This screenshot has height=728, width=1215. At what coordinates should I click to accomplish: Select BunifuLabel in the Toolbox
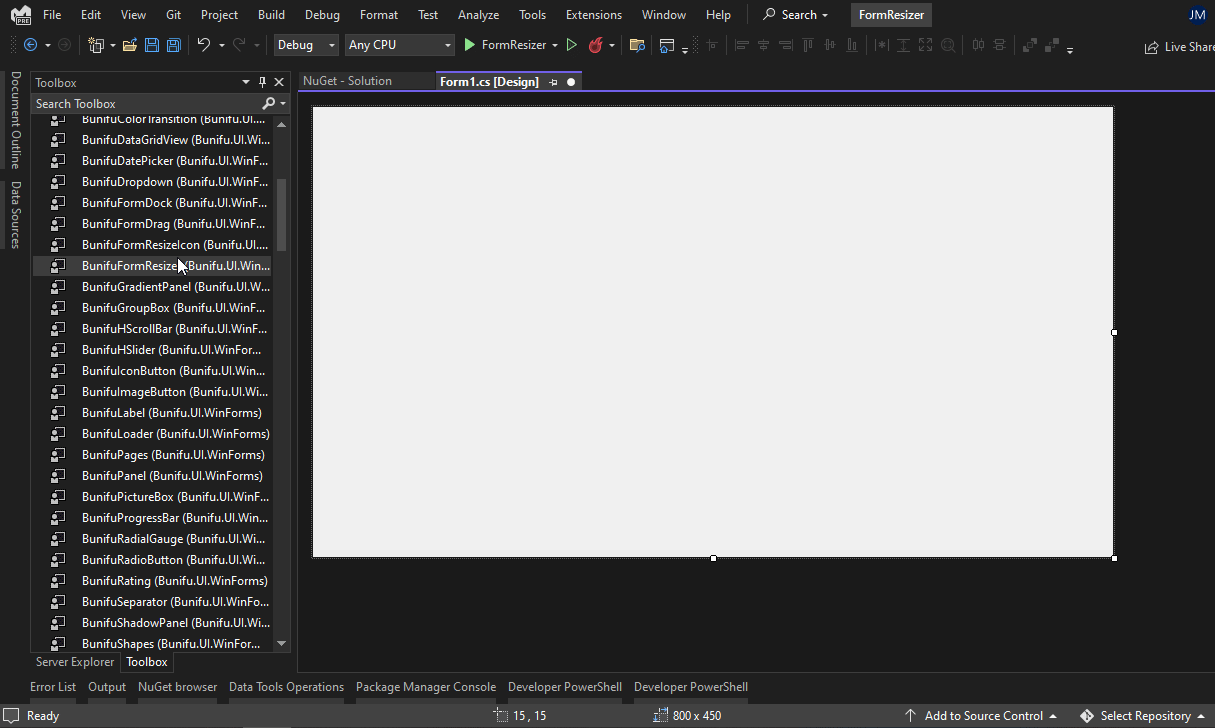[x=152, y=413]
